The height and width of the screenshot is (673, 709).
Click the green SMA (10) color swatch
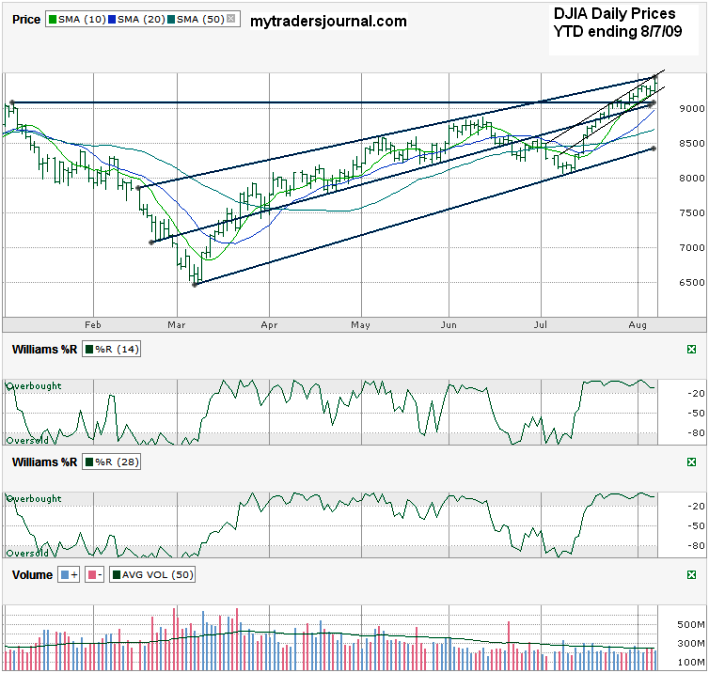tap(53, 19)
